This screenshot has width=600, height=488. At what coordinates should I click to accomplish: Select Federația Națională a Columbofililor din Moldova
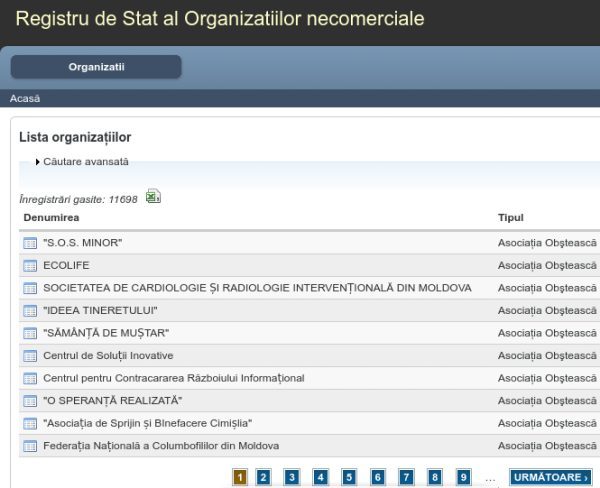[x=161, y=446]
